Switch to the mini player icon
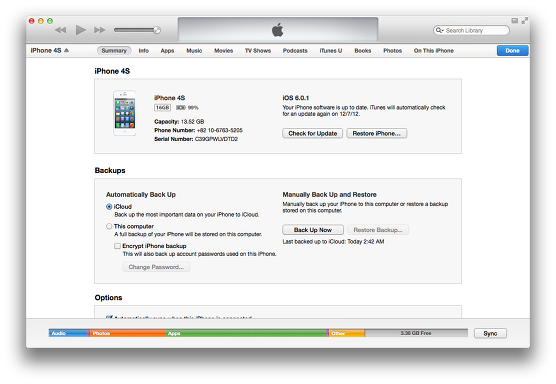 pyautogui.click(x=515, y=21)
